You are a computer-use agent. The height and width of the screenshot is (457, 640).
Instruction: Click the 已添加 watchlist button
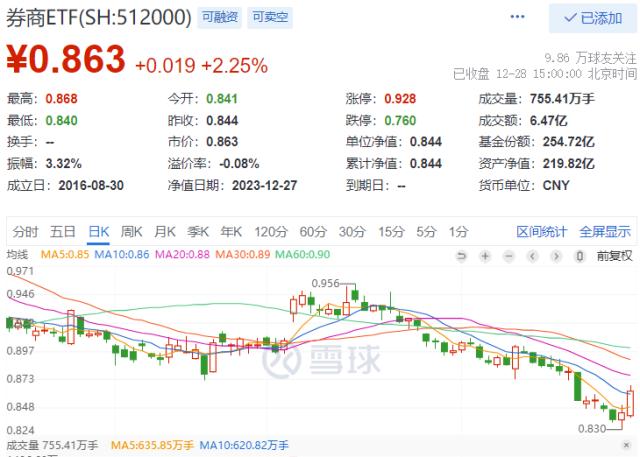coord(593,18)
